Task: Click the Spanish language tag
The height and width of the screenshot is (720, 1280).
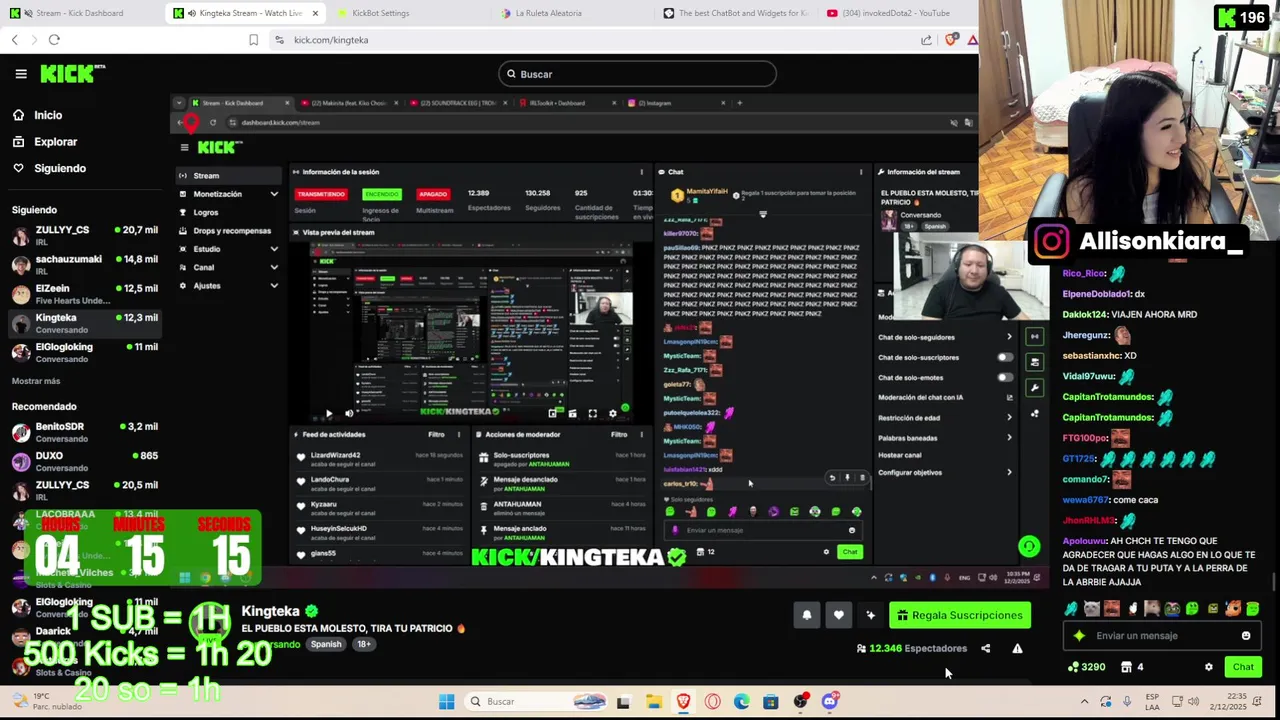Action: (x=326, y=644)
